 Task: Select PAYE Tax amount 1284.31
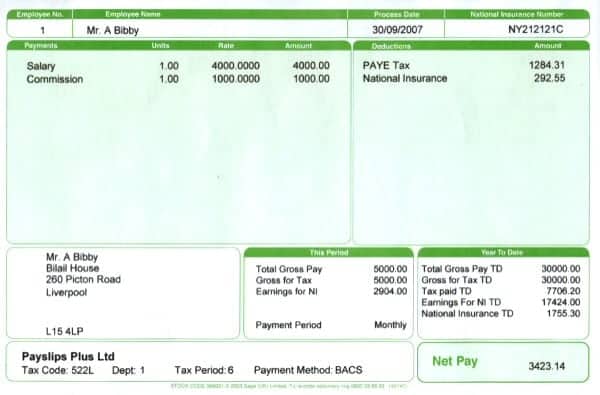[547, 65]
